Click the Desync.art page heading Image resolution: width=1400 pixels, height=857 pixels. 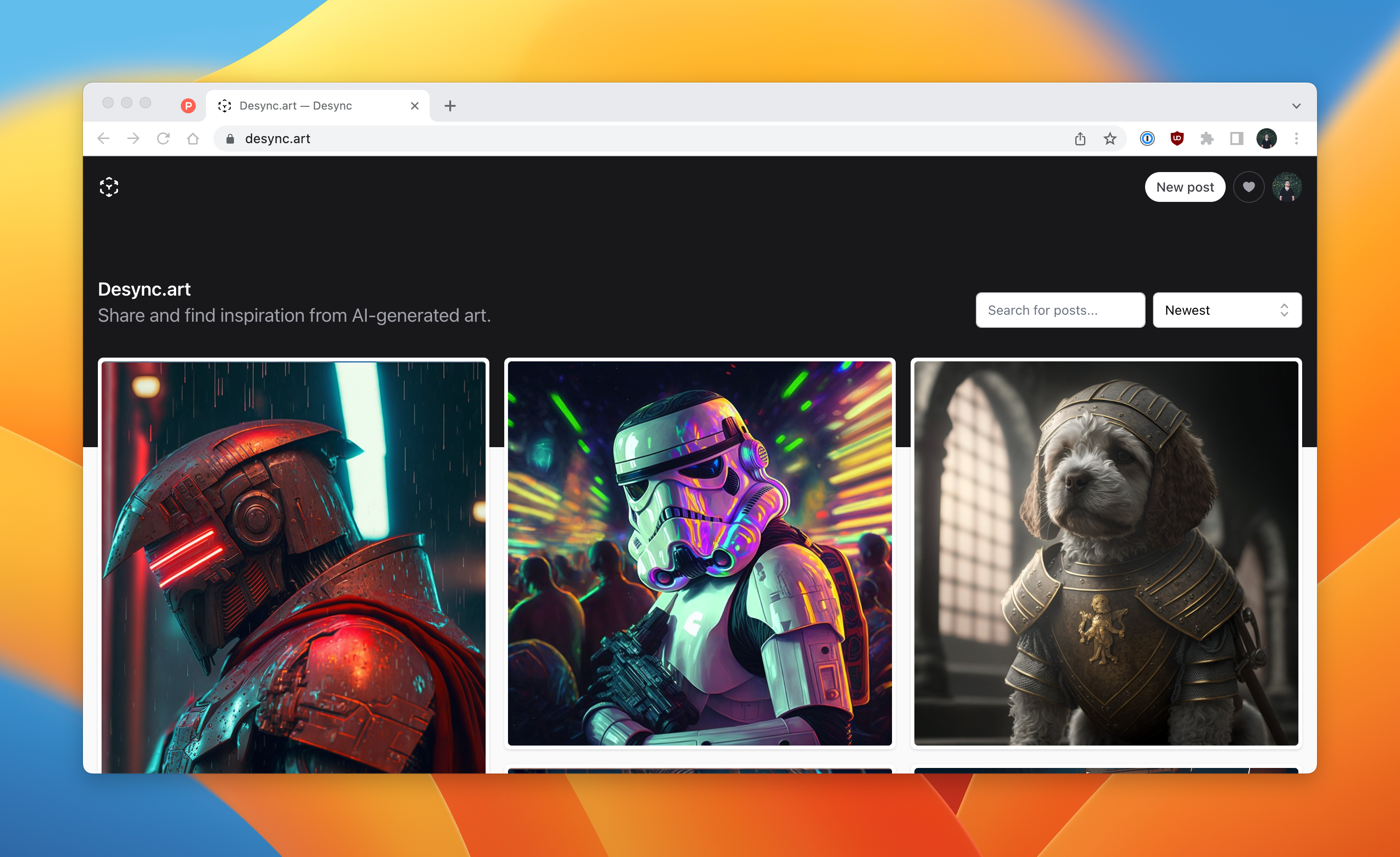[x=144, y=289]
